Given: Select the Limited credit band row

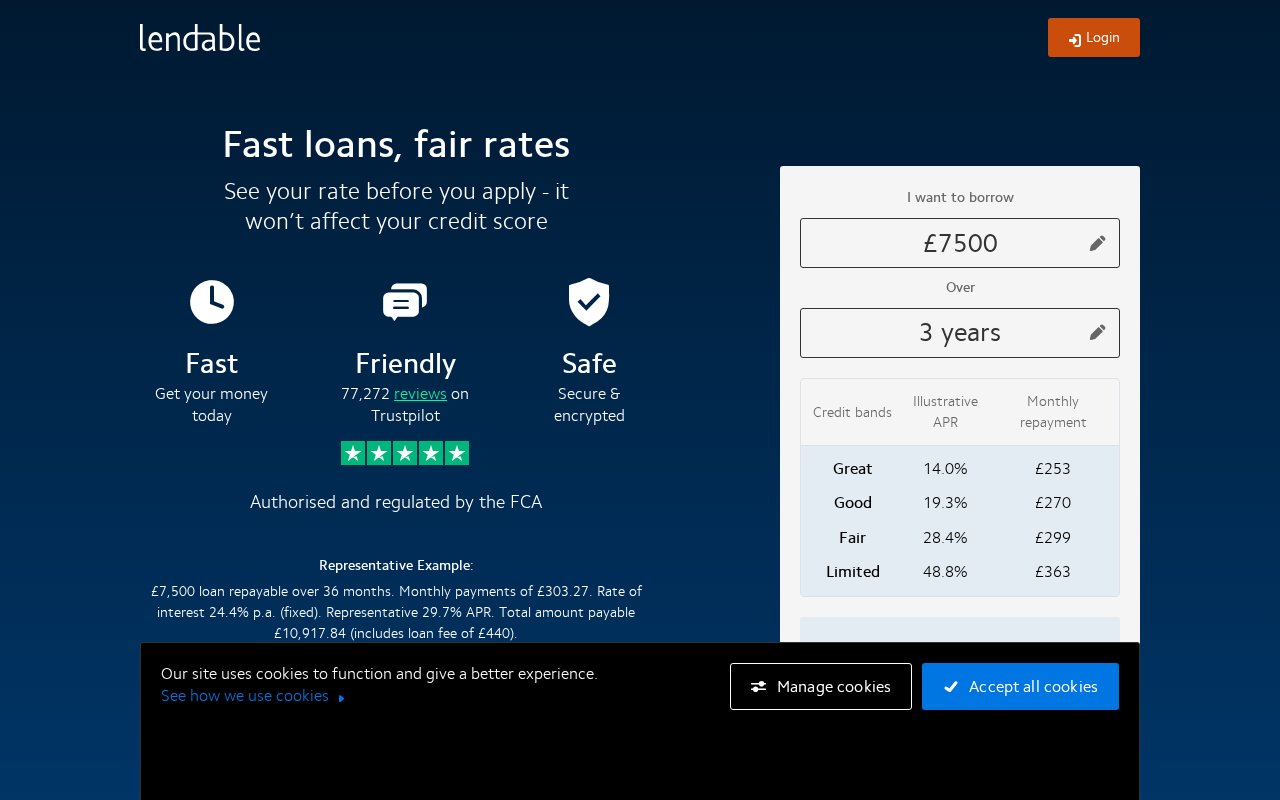Looking at the screenshot, I should (959, 572).
